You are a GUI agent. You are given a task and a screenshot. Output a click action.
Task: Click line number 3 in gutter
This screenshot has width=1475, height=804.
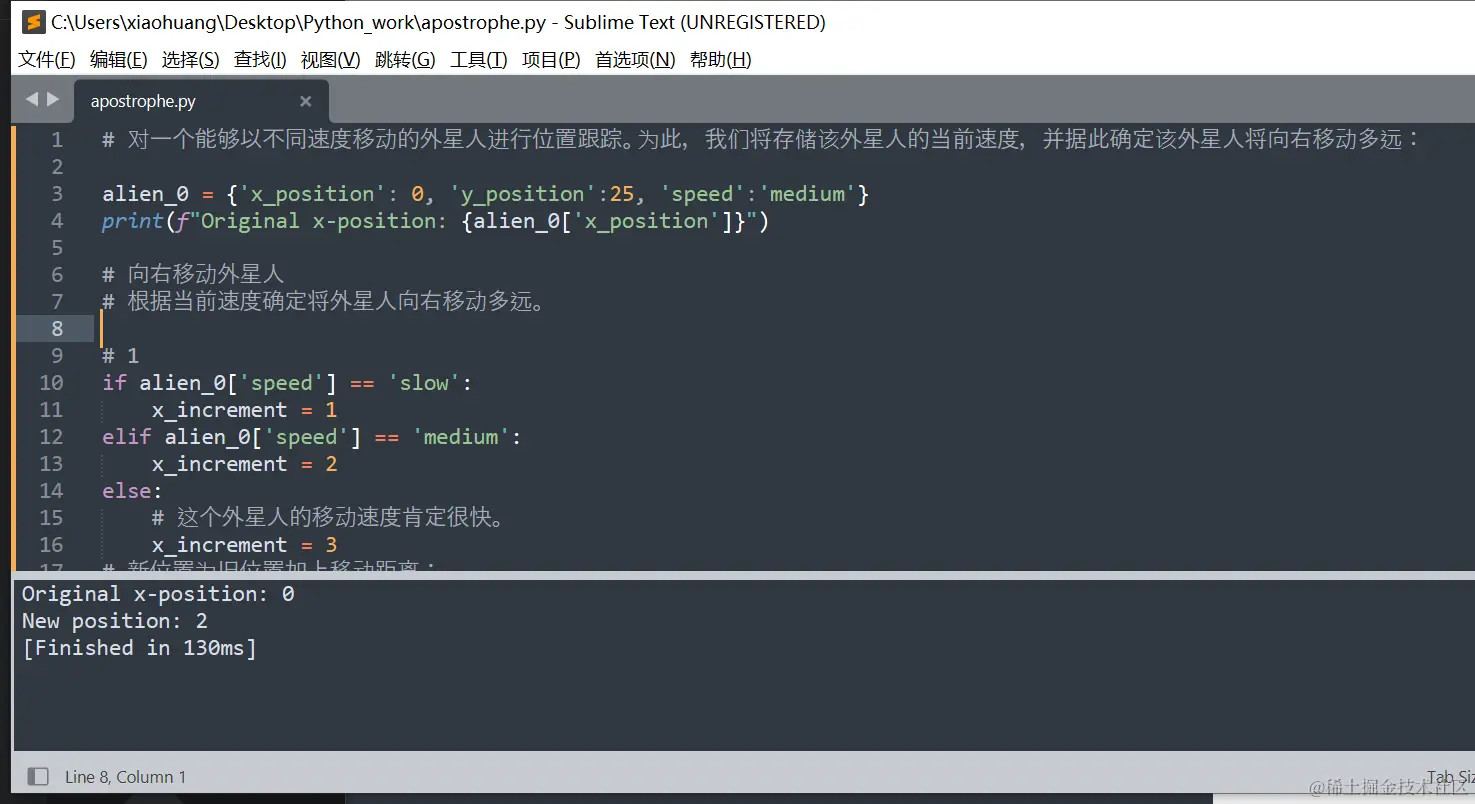(x=57, y=193)
